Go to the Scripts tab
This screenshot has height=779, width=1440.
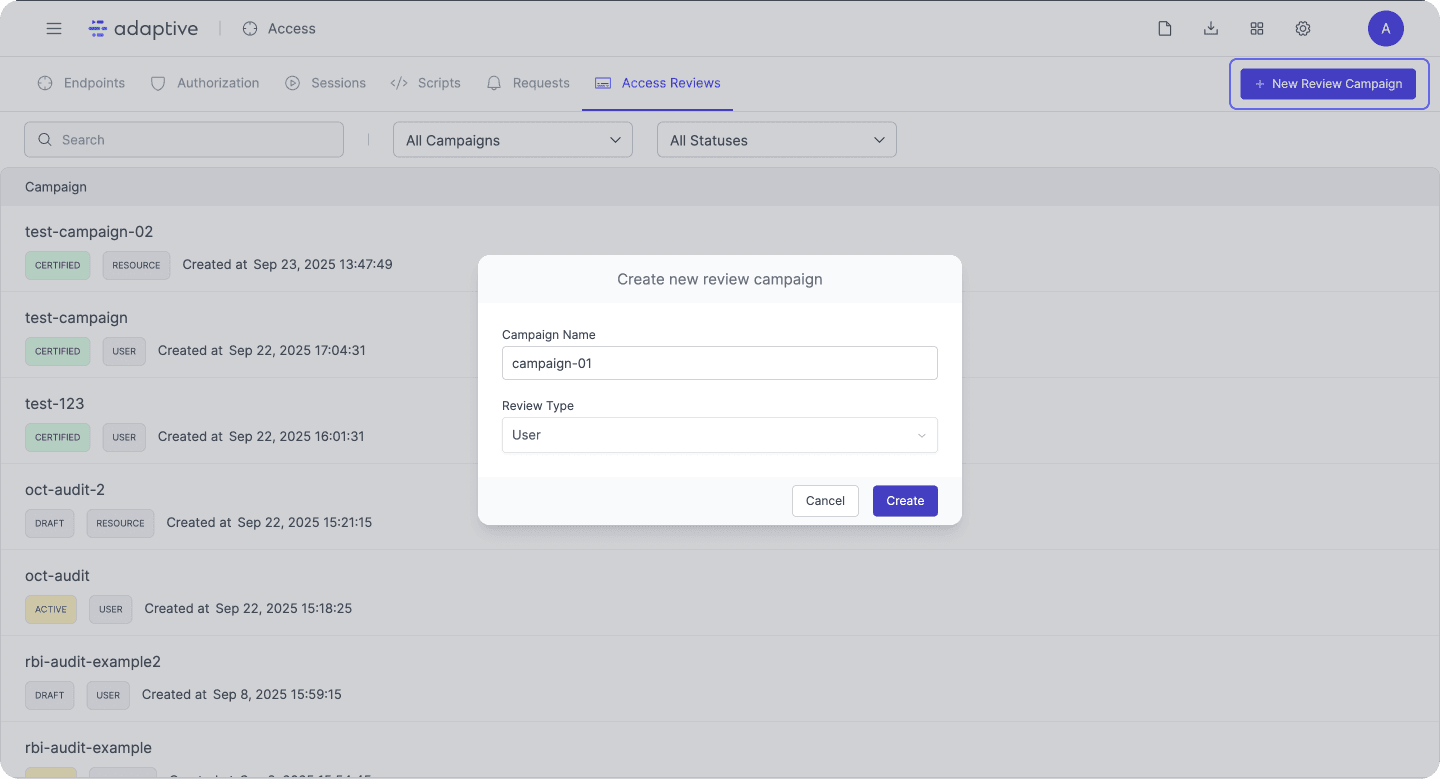pyautogui.click(x=426, y=83)
